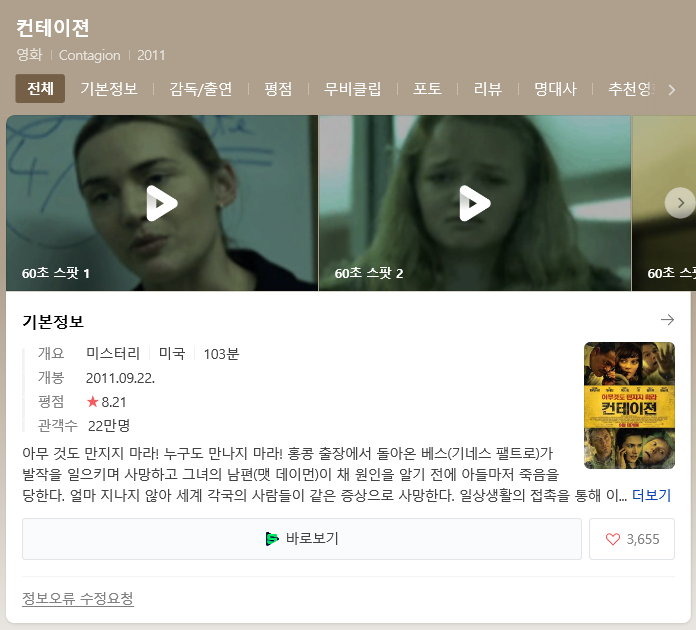Click the 60초 스팟 1 caption
696x630 pixels.
coord(56,273)
